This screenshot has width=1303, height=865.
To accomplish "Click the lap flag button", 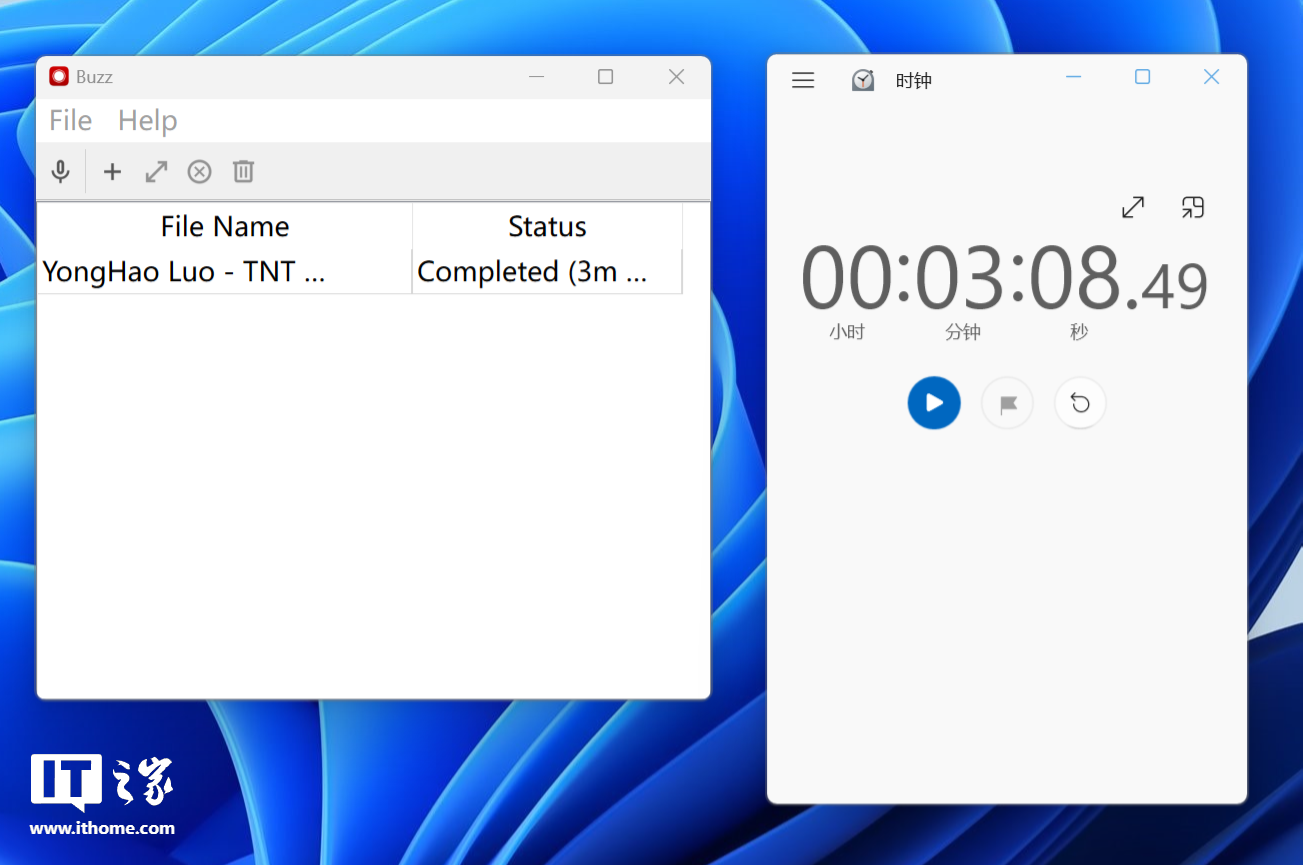I will tap(1007, 403).
